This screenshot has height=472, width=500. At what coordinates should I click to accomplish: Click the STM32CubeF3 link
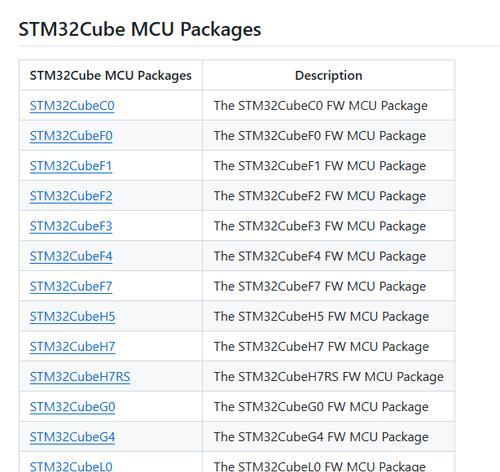point(71,226)
